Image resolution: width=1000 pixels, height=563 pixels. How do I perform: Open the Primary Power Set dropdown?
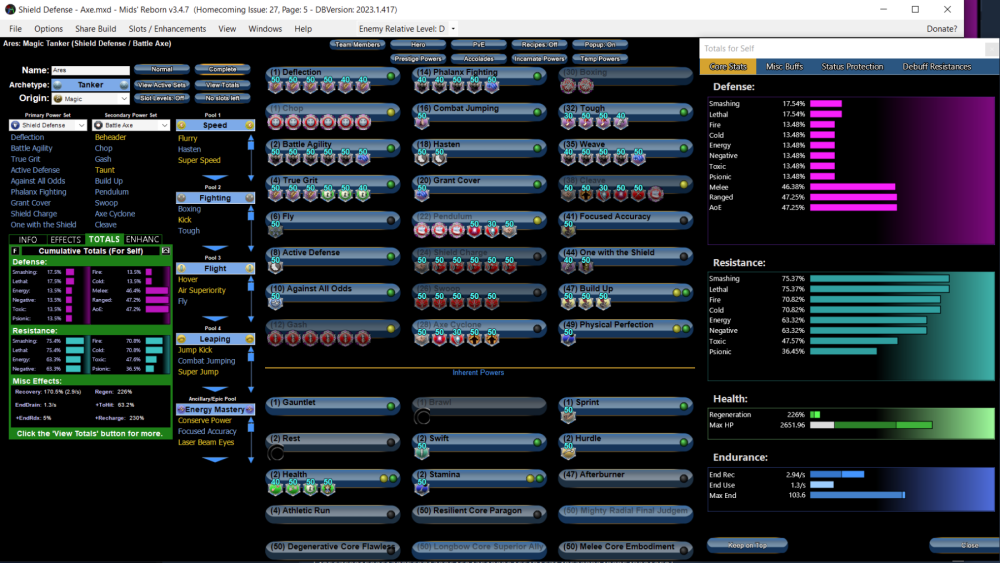pyautogui.click(x=47, y=125)
